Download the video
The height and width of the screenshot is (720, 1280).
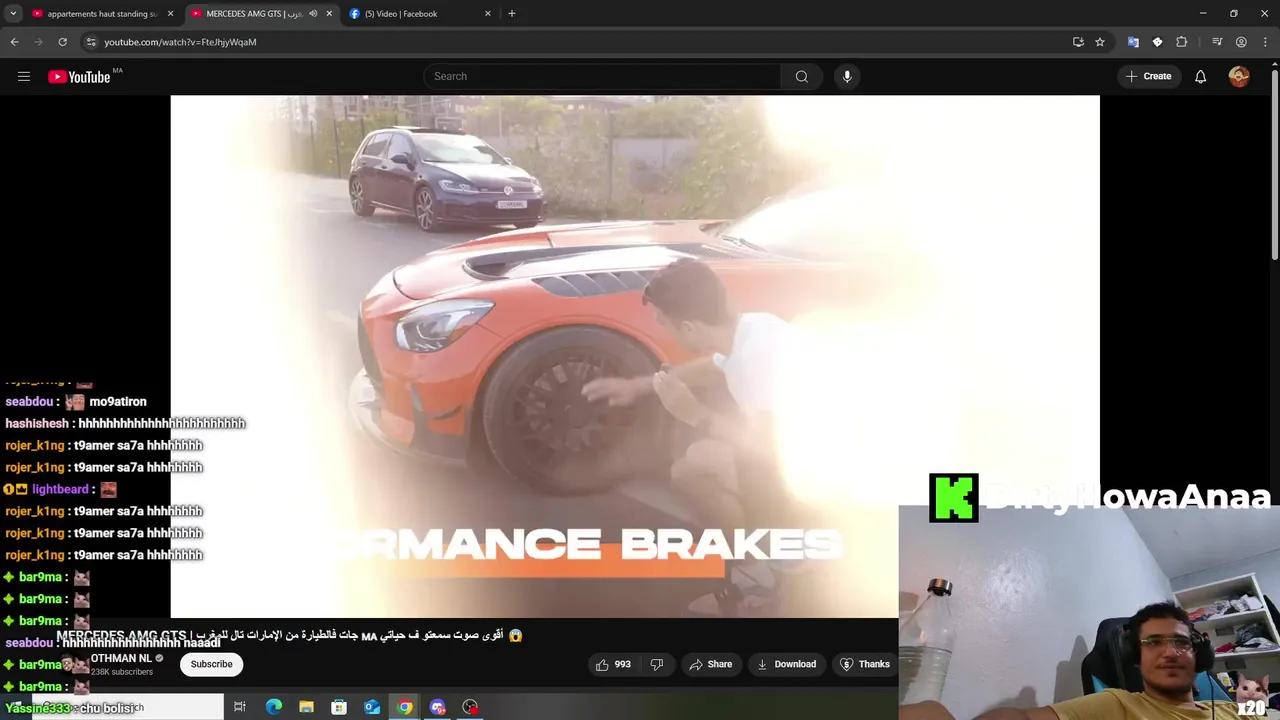(x=786, y=664)
